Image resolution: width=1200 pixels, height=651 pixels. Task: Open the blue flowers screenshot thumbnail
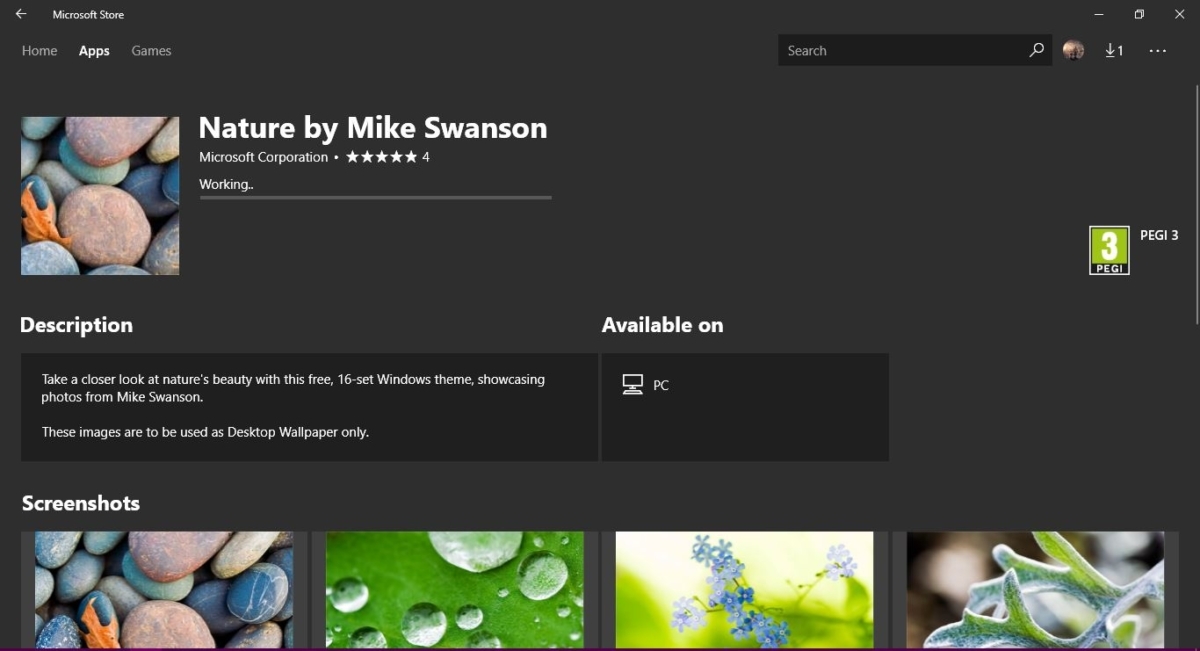[744, 590]
